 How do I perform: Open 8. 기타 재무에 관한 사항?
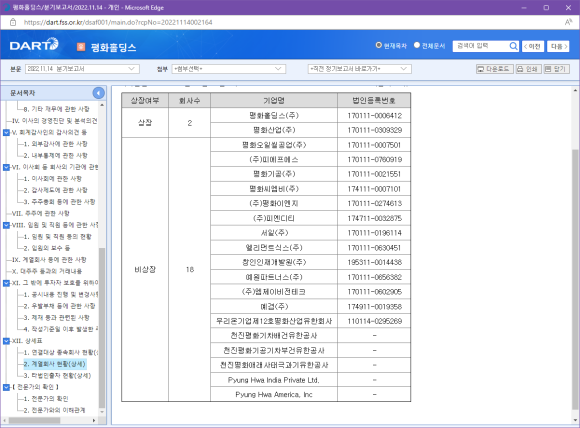[x=56, y=109]
